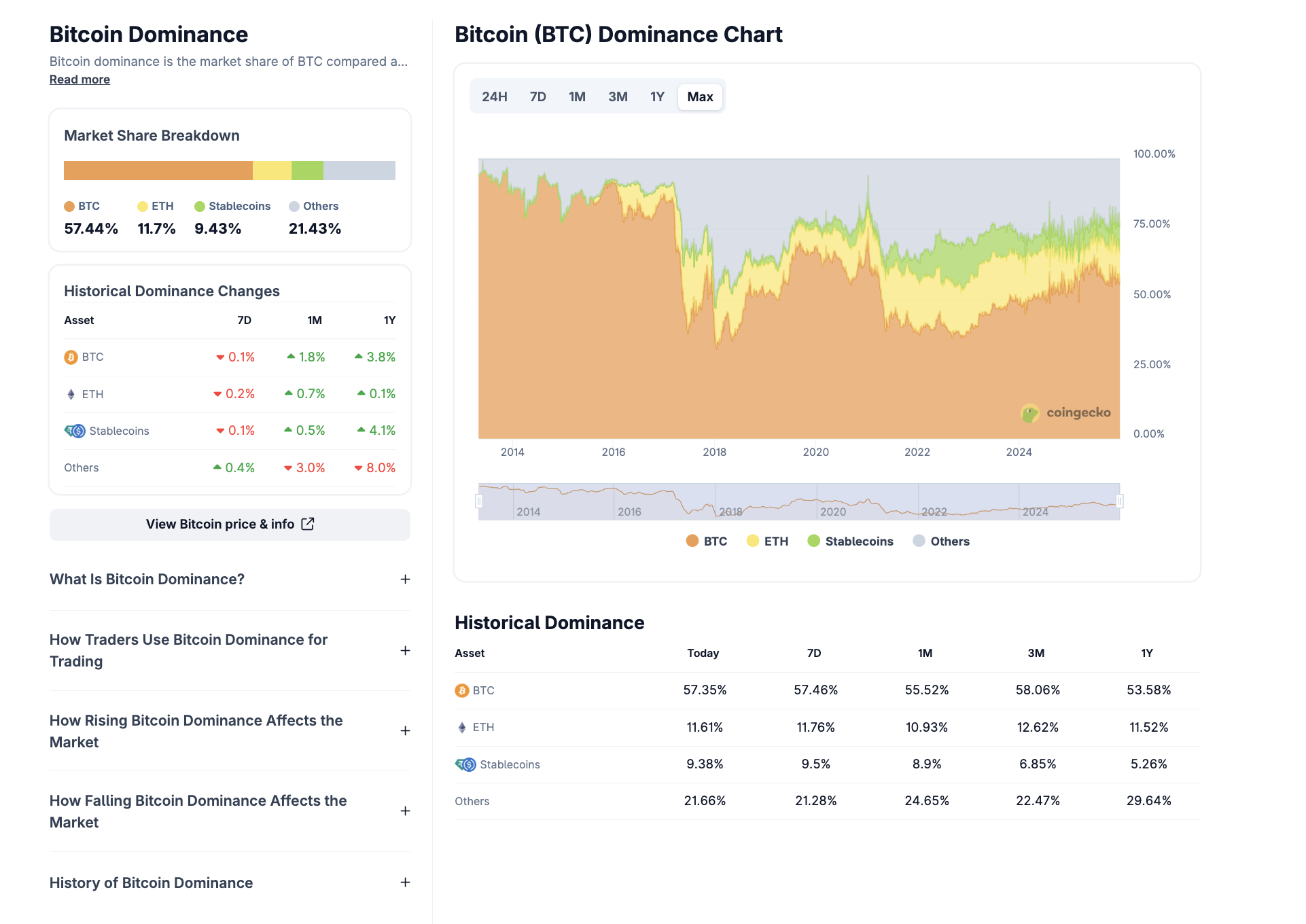
Task: Toggle the ETH series in the chart legend
Action: point(766,541)
